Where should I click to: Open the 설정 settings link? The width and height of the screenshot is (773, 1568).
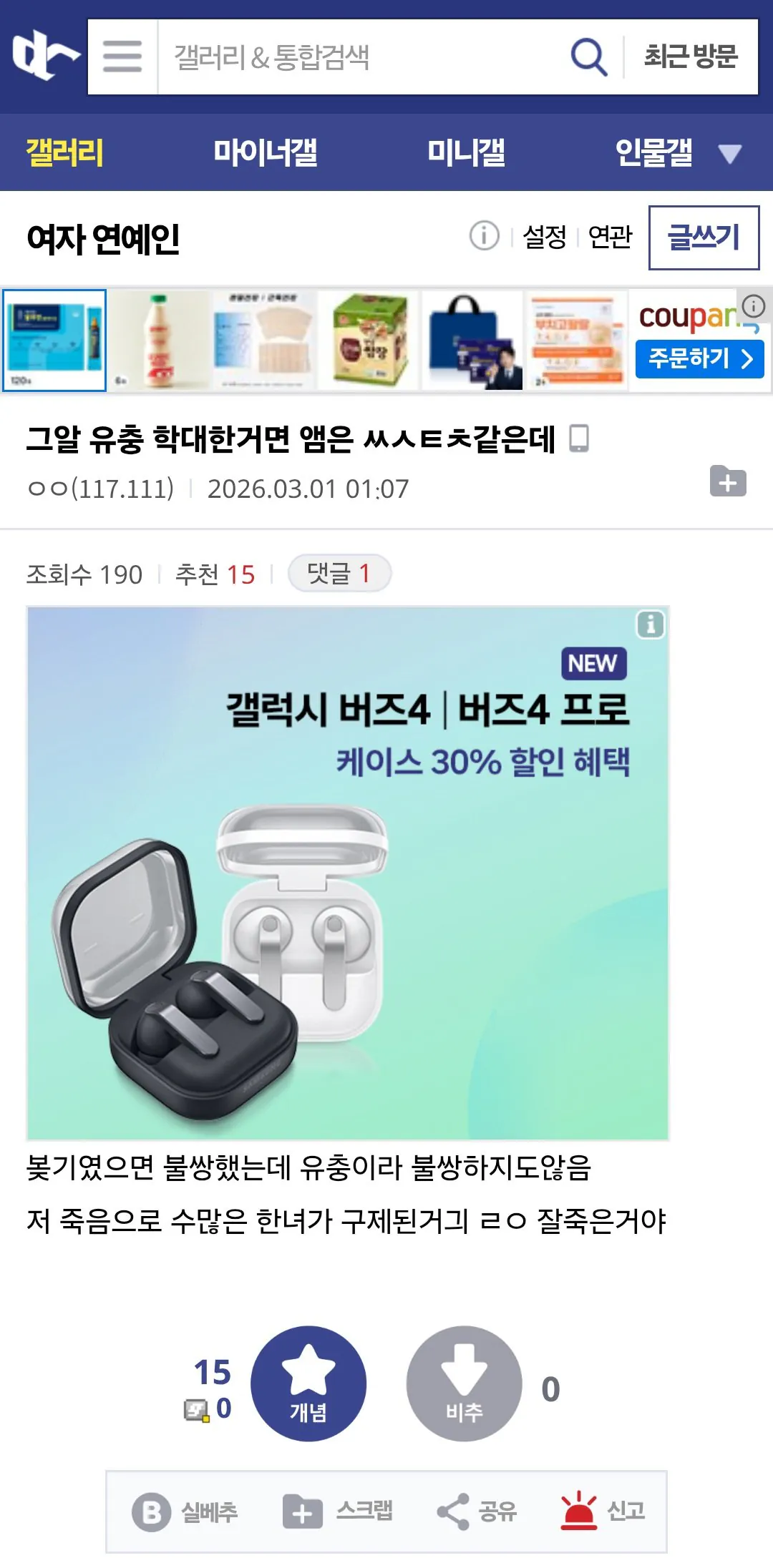tap(544, 236)
